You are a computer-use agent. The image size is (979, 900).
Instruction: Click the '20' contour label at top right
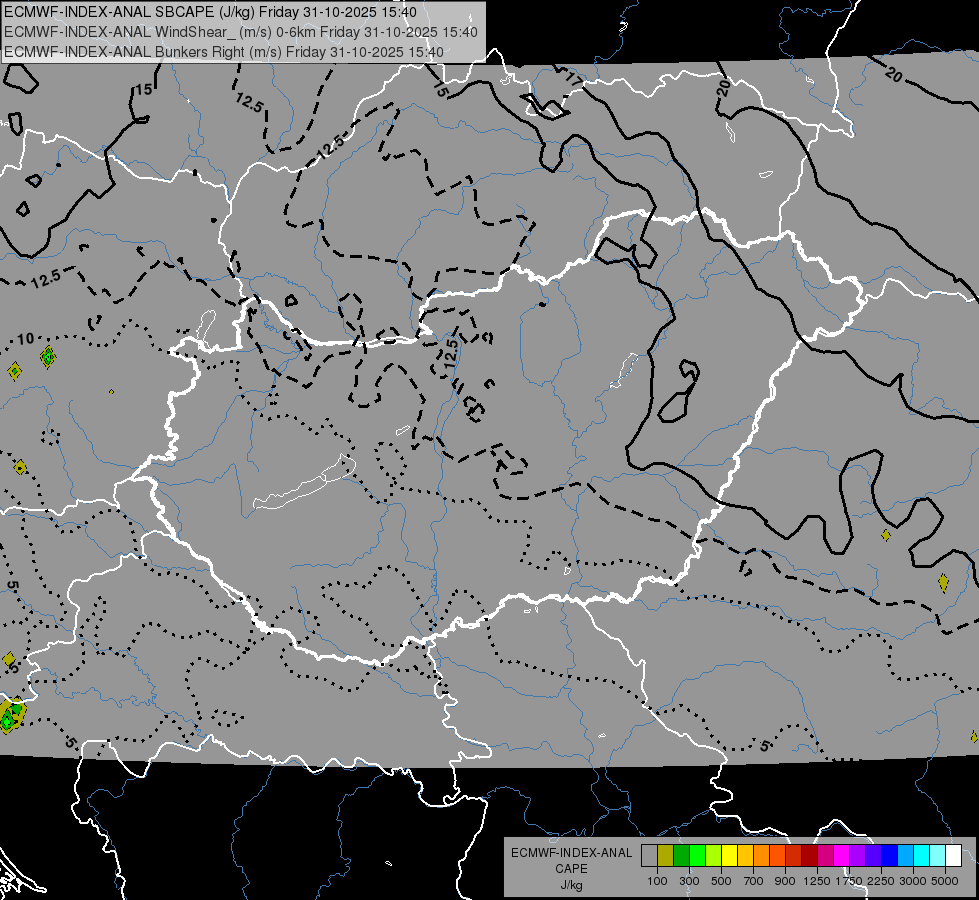(x=893, y=76)
